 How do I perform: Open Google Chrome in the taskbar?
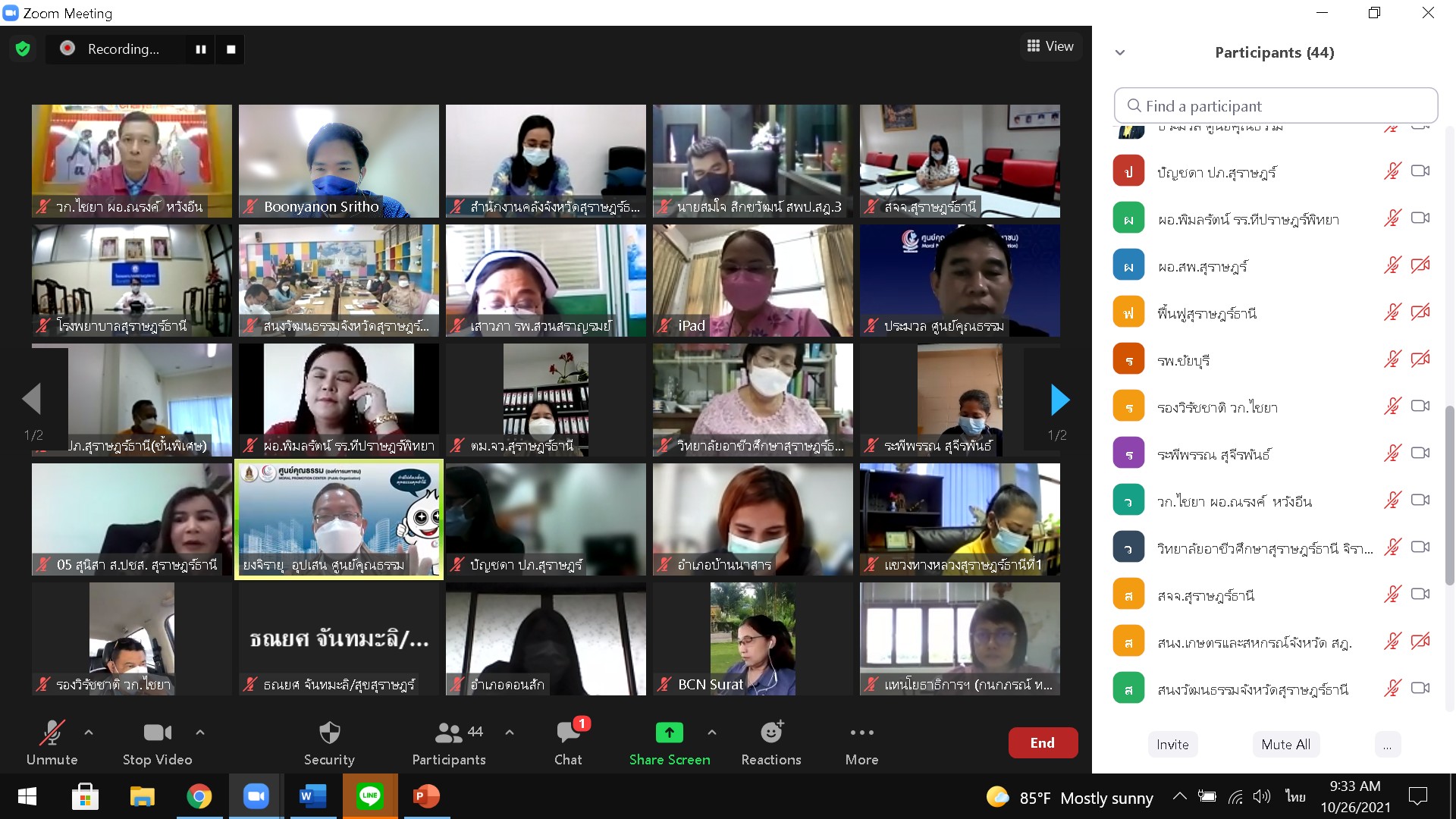click(x=199, y=796)
